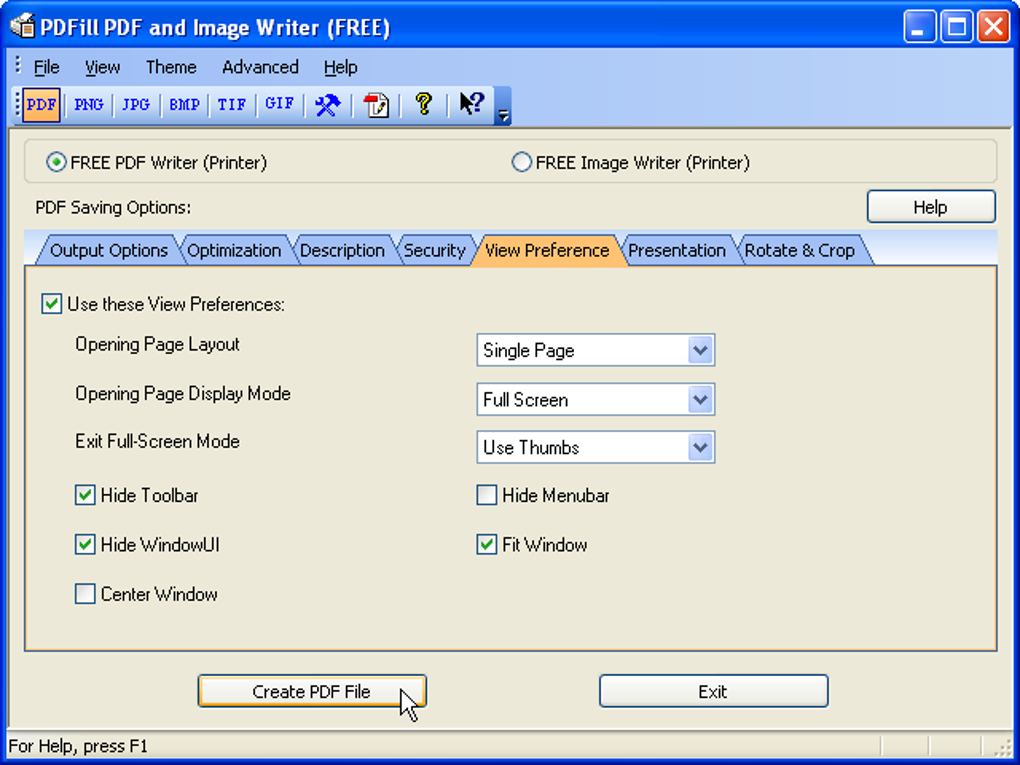Open the toolbar overflow options arrow

tap(503, 106)
